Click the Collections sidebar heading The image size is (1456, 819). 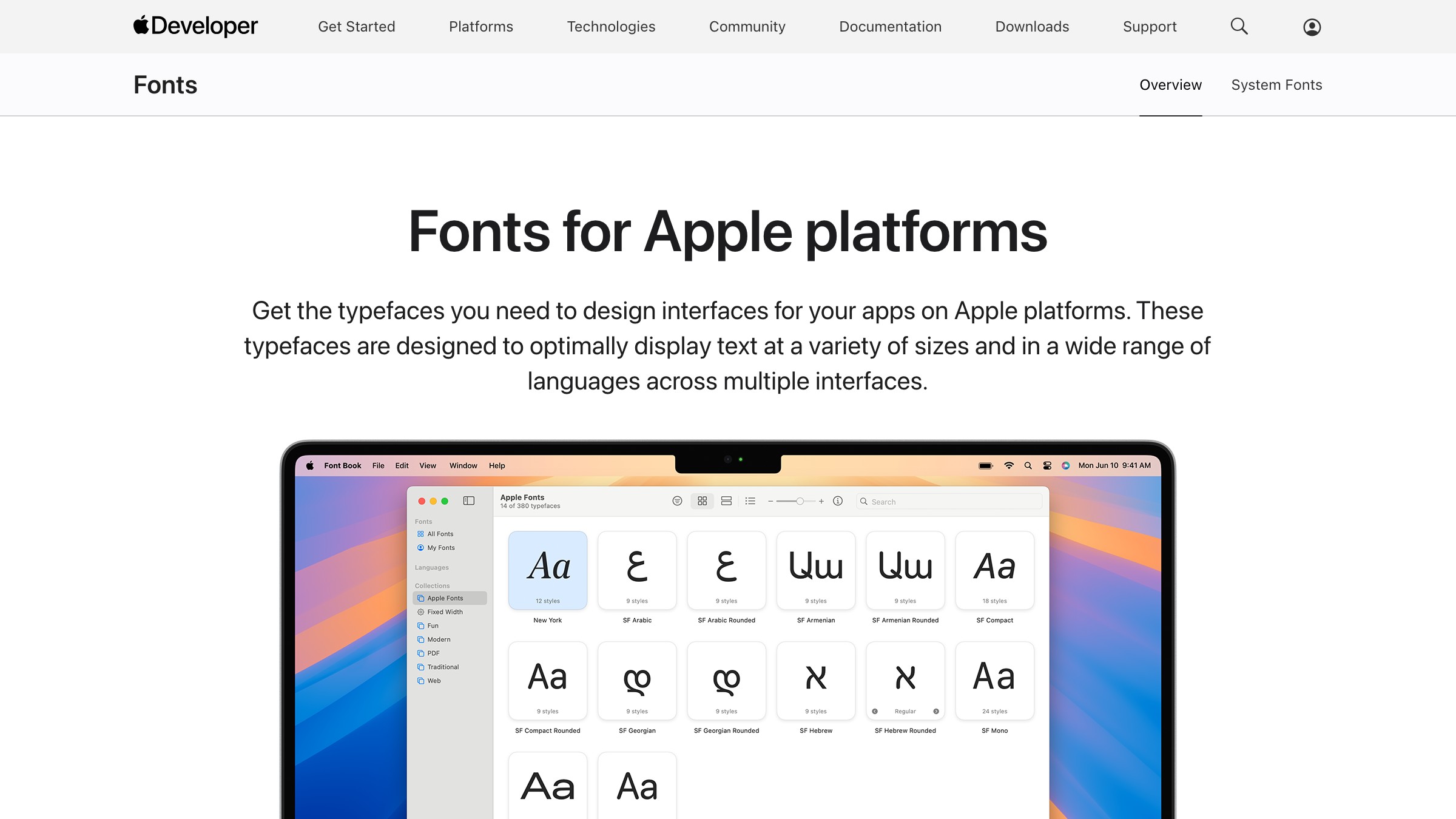point(432,585)
